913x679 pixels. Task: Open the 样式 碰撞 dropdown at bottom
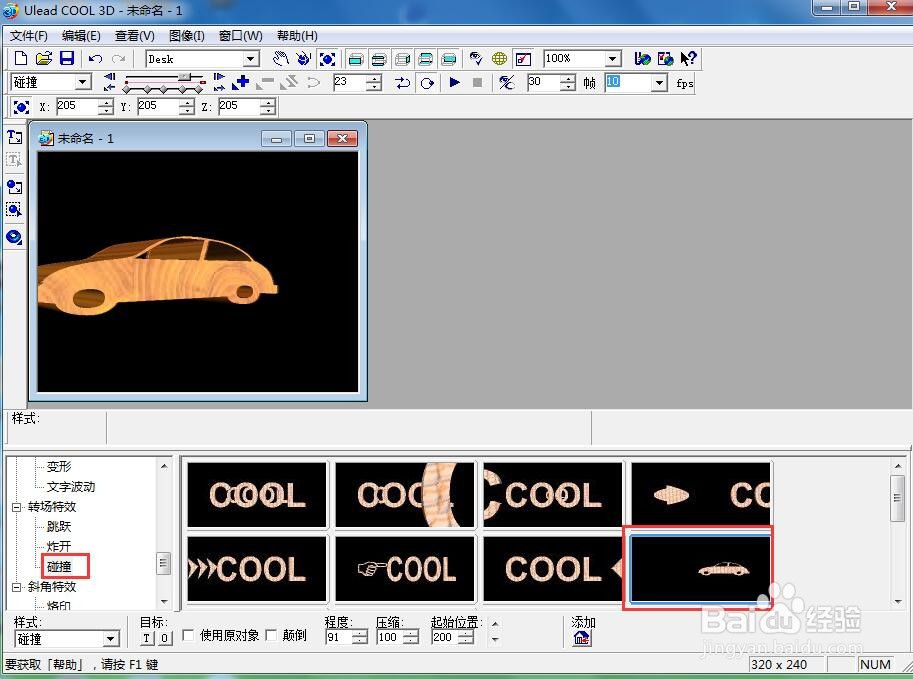coord(111,639)
